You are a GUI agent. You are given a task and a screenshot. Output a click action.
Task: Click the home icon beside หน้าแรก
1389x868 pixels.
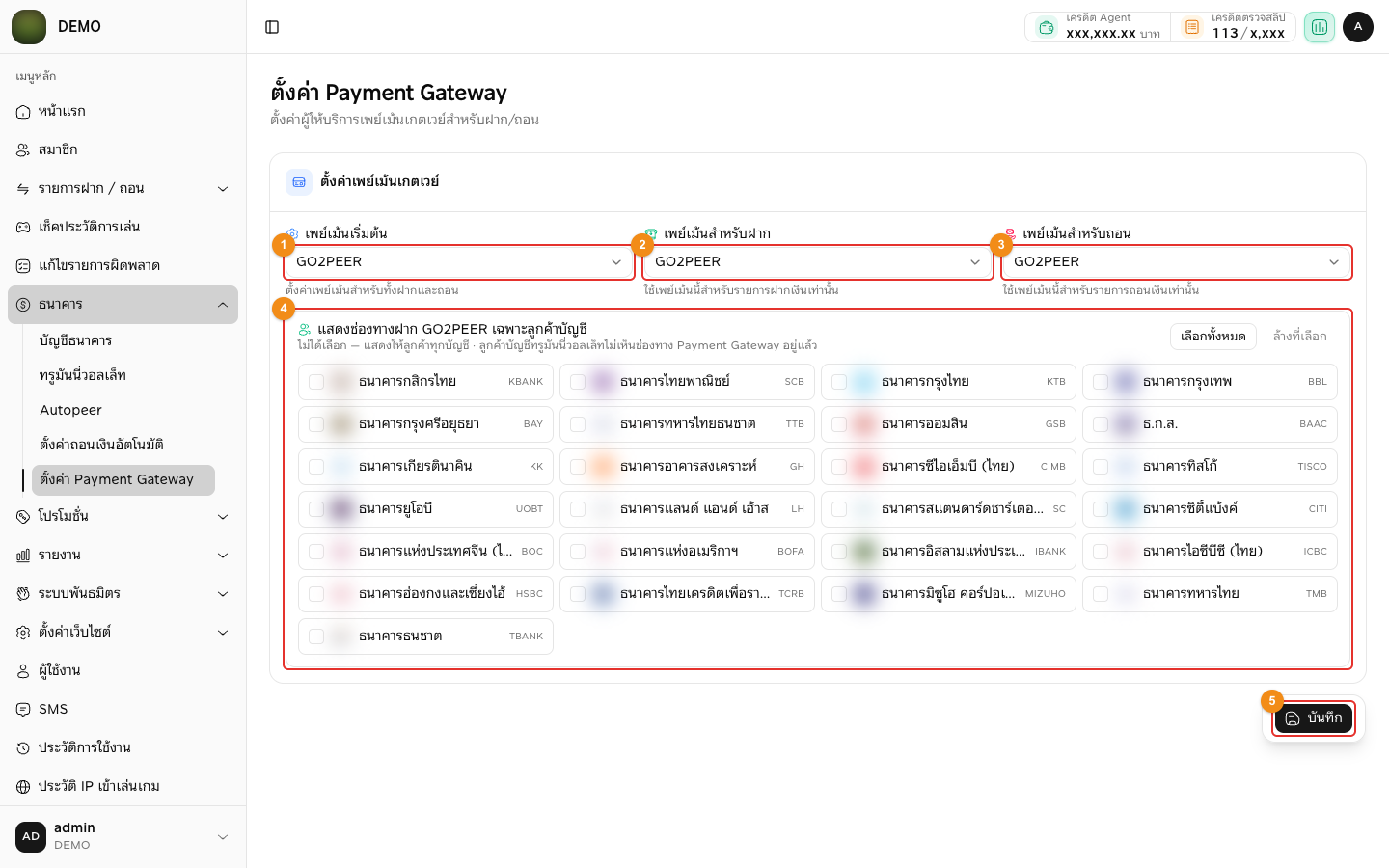tap(23, 112)
